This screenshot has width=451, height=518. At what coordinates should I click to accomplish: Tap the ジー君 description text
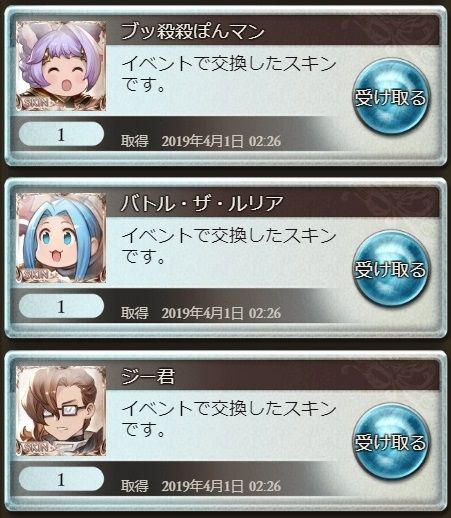click(229, 419)
